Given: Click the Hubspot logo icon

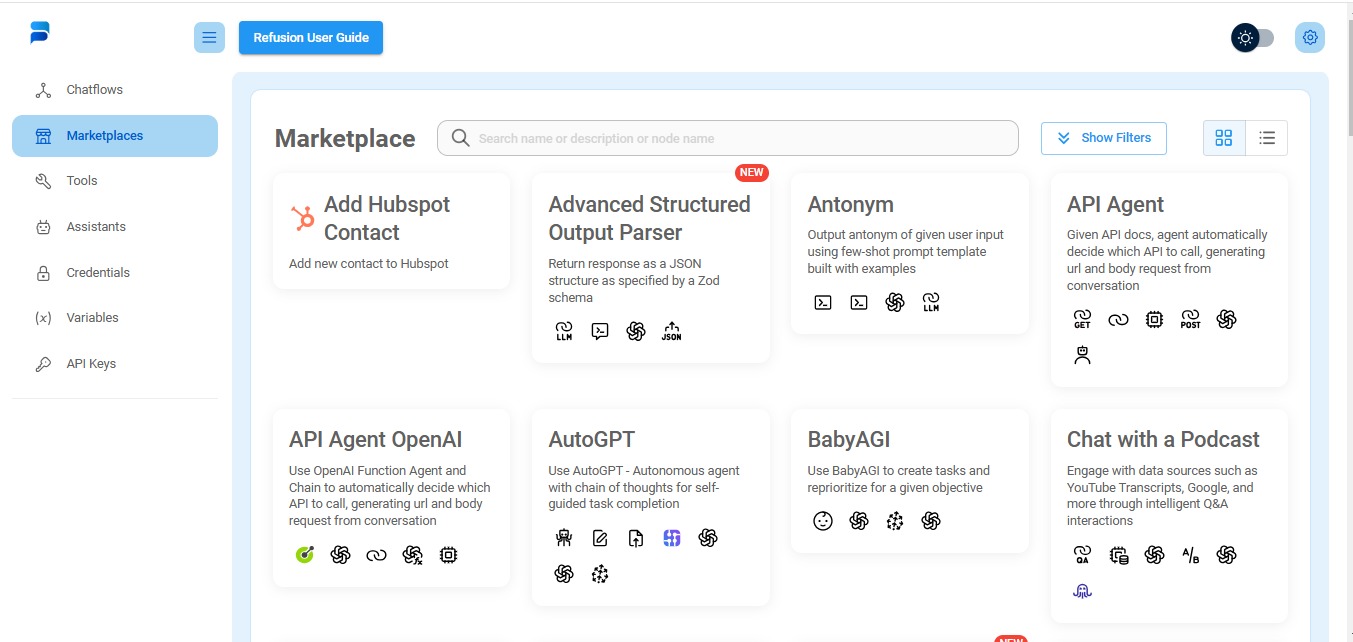Looking at the screenshot, I should coord(302,218).
